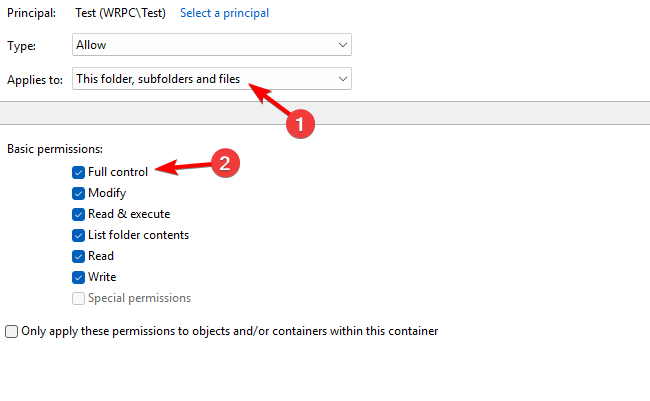Uncheck the Full control checkbox

pyautogui.click(x=79, y=172)
